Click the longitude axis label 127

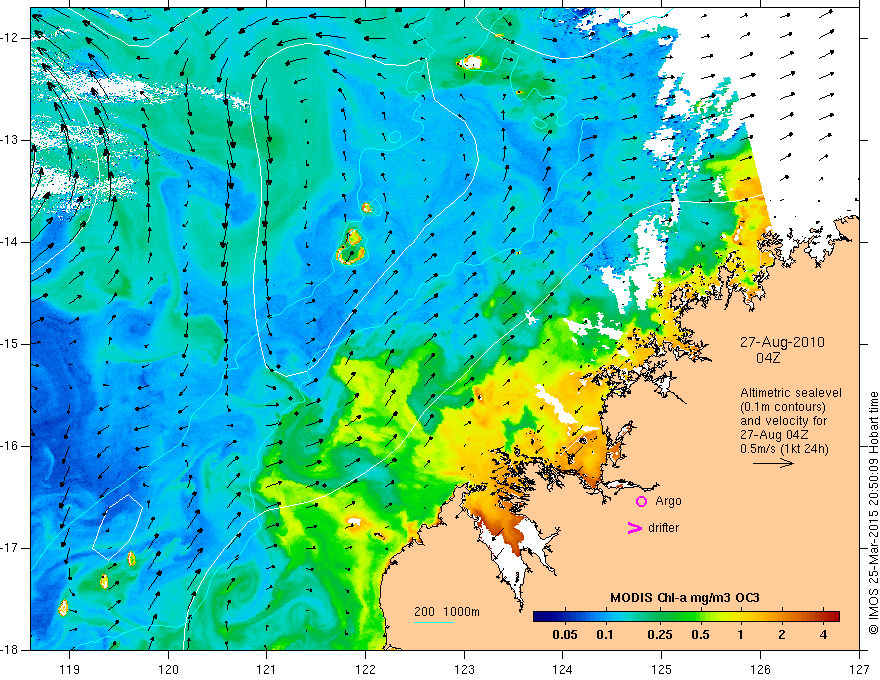(859, 669)
